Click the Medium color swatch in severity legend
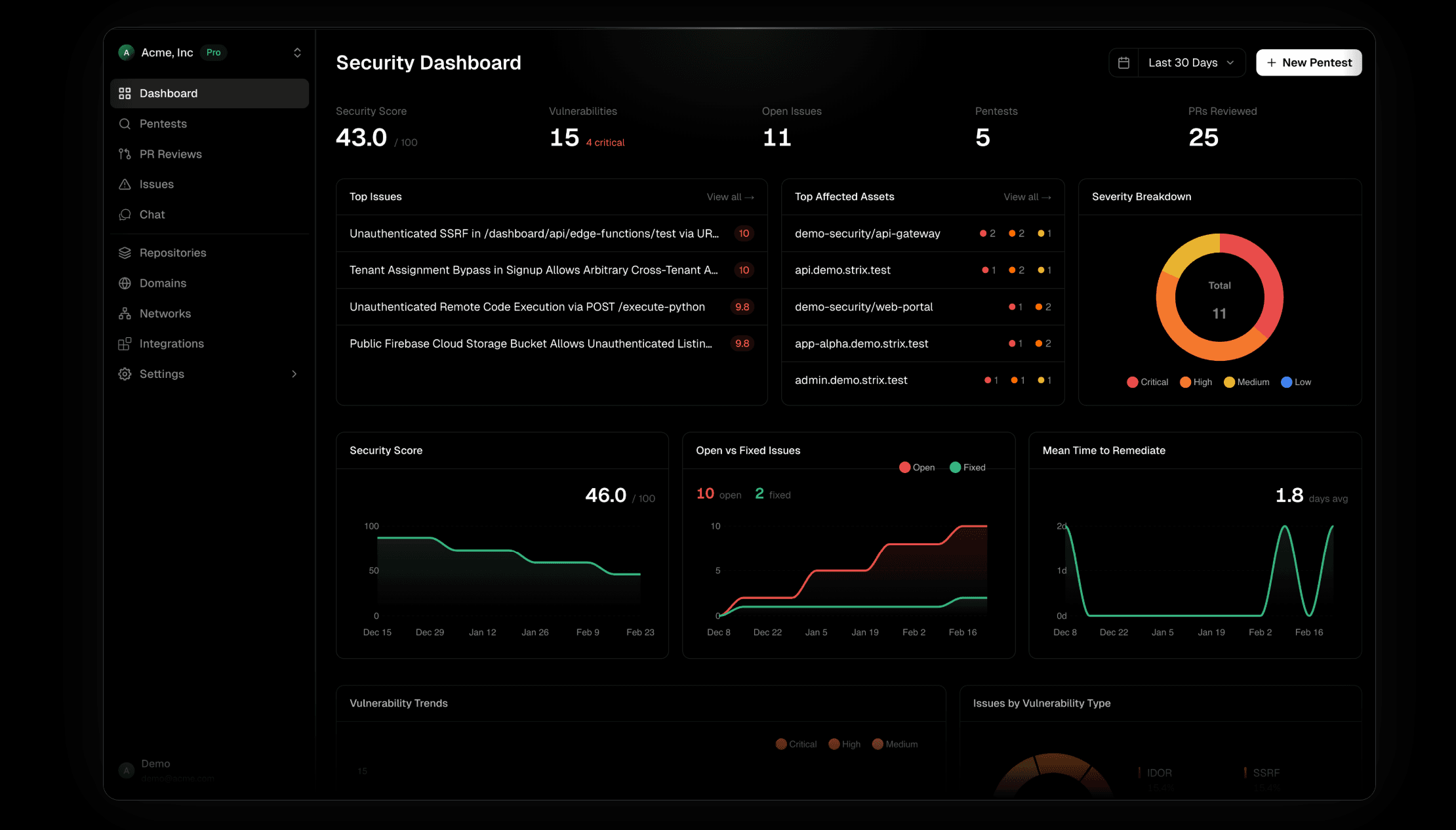Image resolution: width=1456 pixels, height=830 pixels. [x=1229, y=383]
